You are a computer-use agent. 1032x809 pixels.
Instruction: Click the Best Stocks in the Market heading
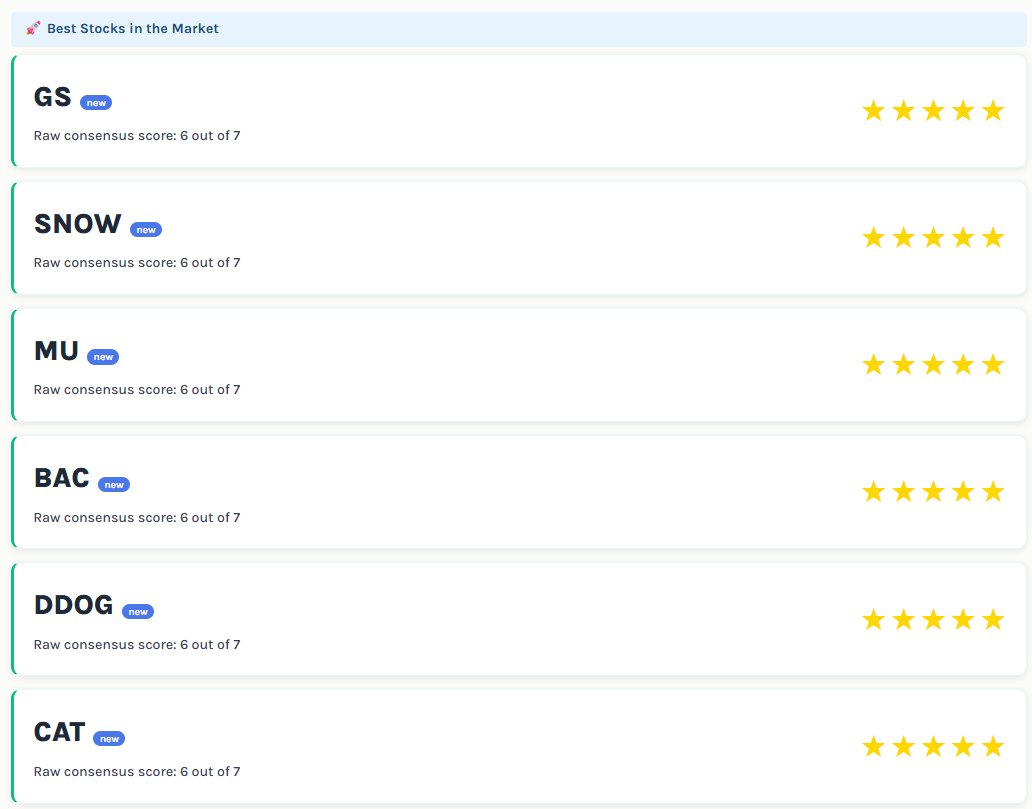pos(133,28)
